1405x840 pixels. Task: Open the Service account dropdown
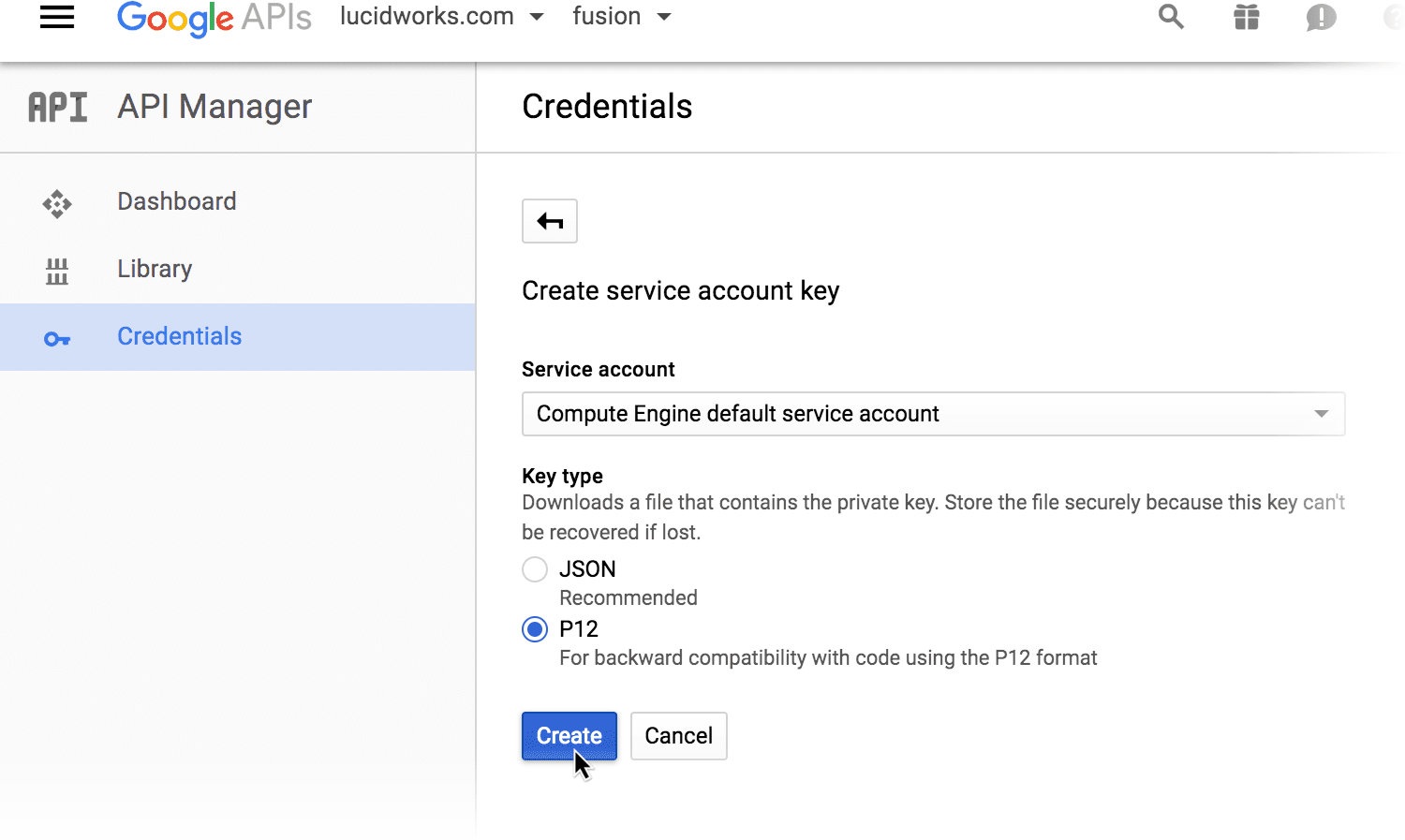coord(1321,413)
